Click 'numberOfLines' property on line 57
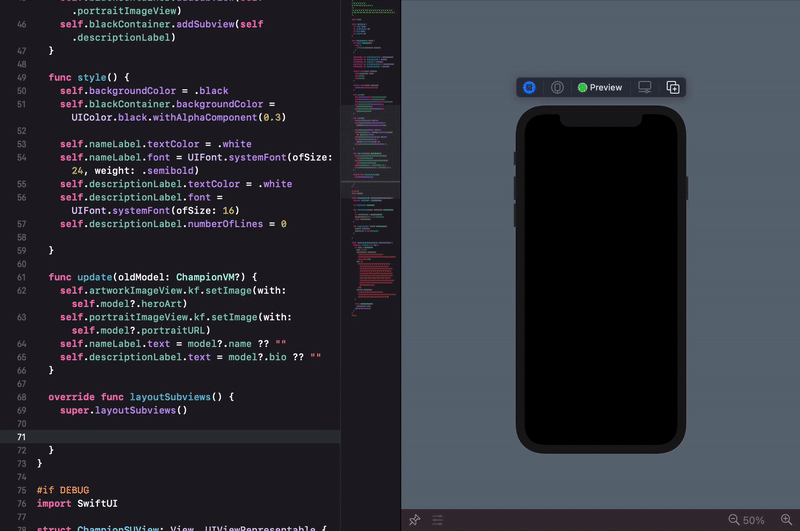The image size is (800, 531). [226, 224]
